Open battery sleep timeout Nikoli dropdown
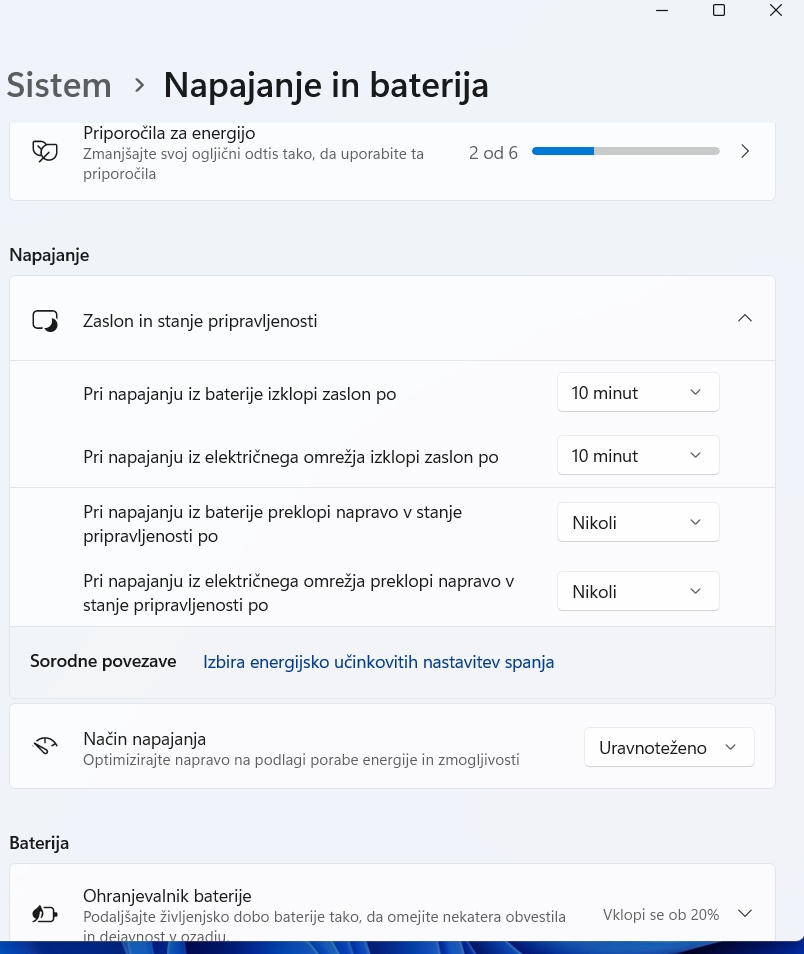 click(638, 522)
